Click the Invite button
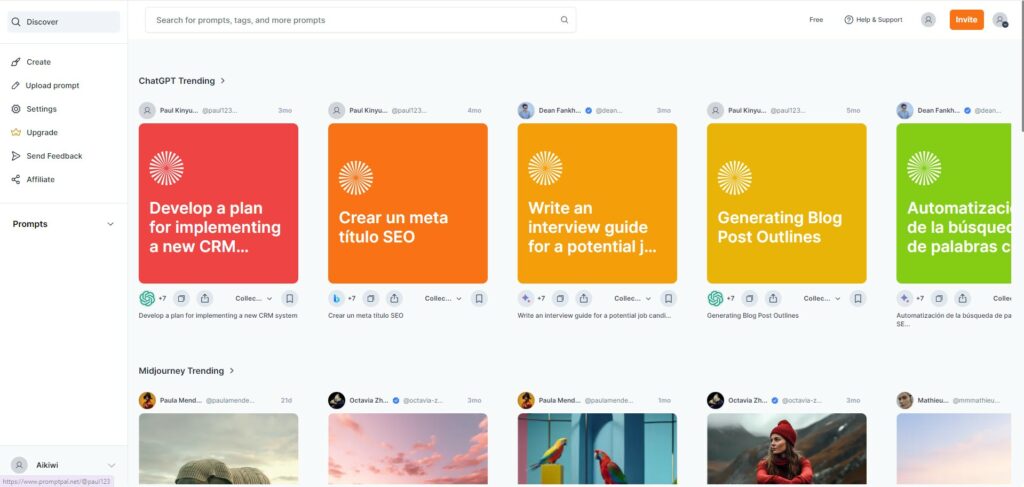 click(966, 20)
